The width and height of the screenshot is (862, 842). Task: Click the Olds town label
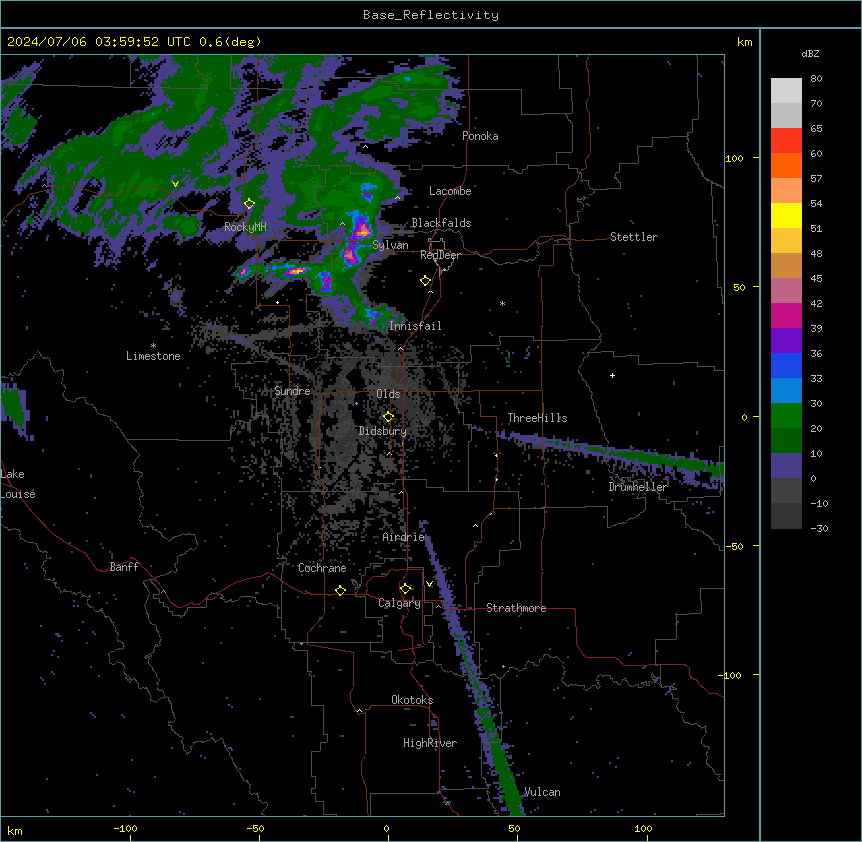point(388,394)
